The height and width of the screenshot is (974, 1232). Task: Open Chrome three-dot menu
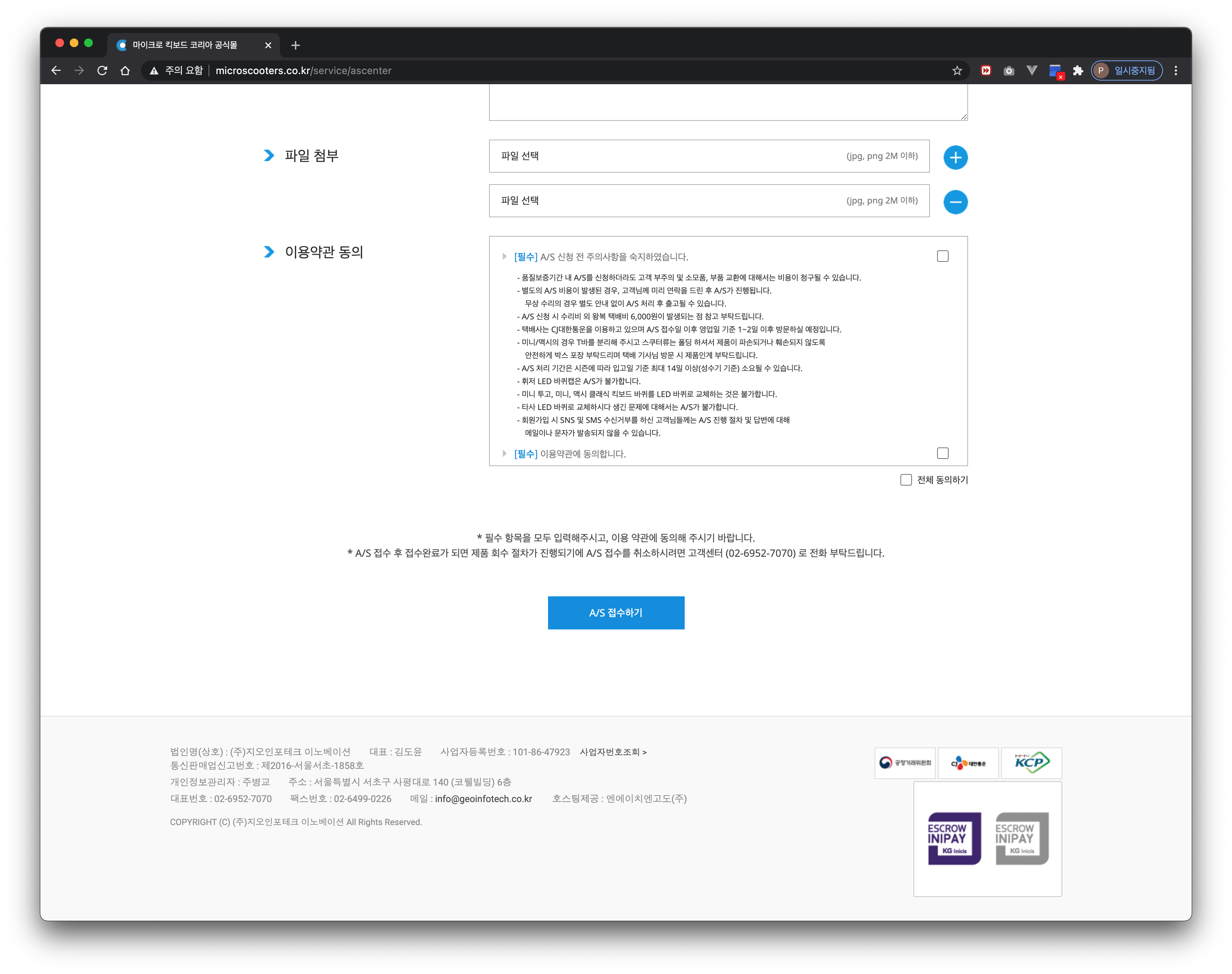[x=1176, y=71]
